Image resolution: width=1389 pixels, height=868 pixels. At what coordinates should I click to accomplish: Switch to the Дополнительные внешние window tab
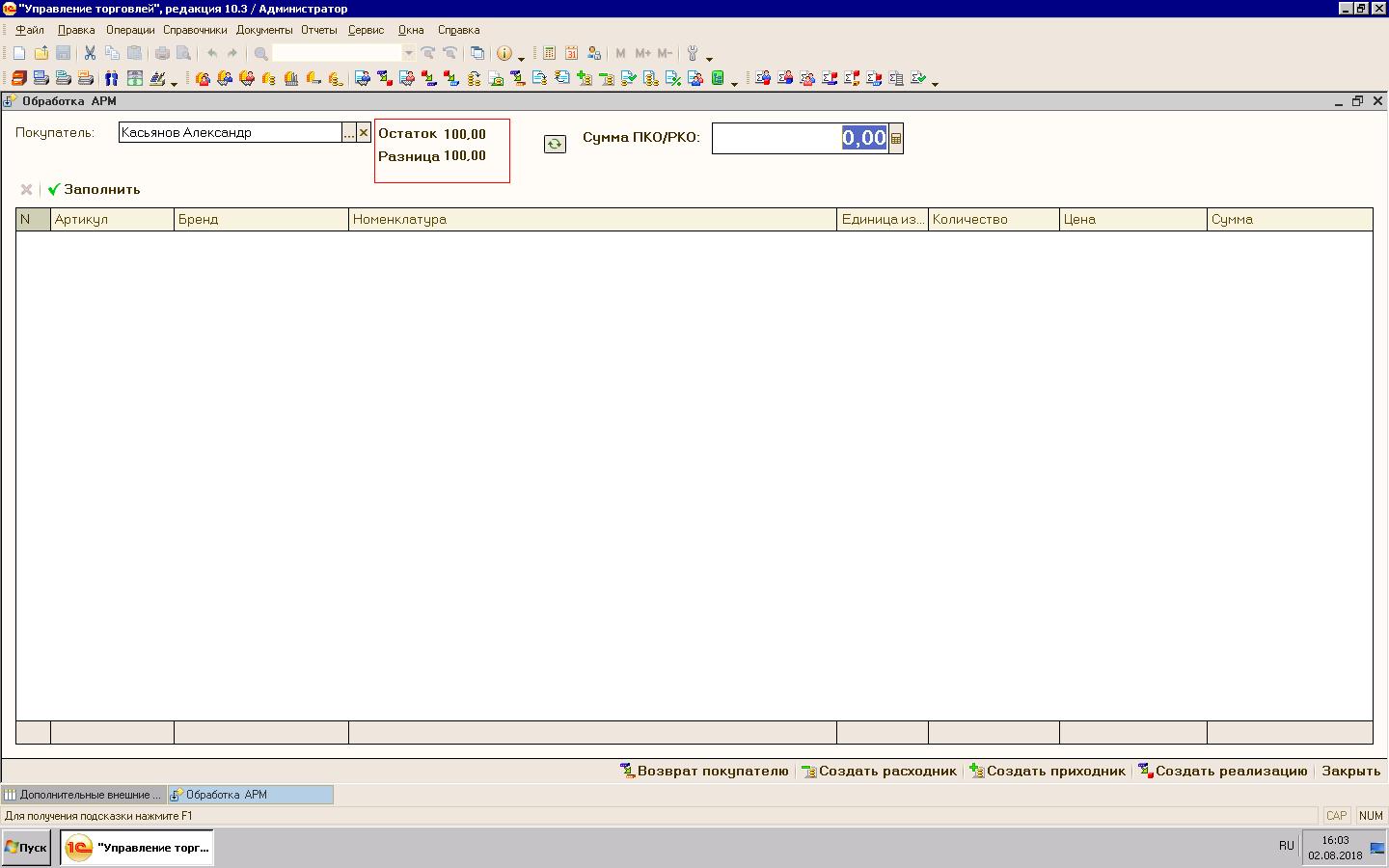point(84,795)
